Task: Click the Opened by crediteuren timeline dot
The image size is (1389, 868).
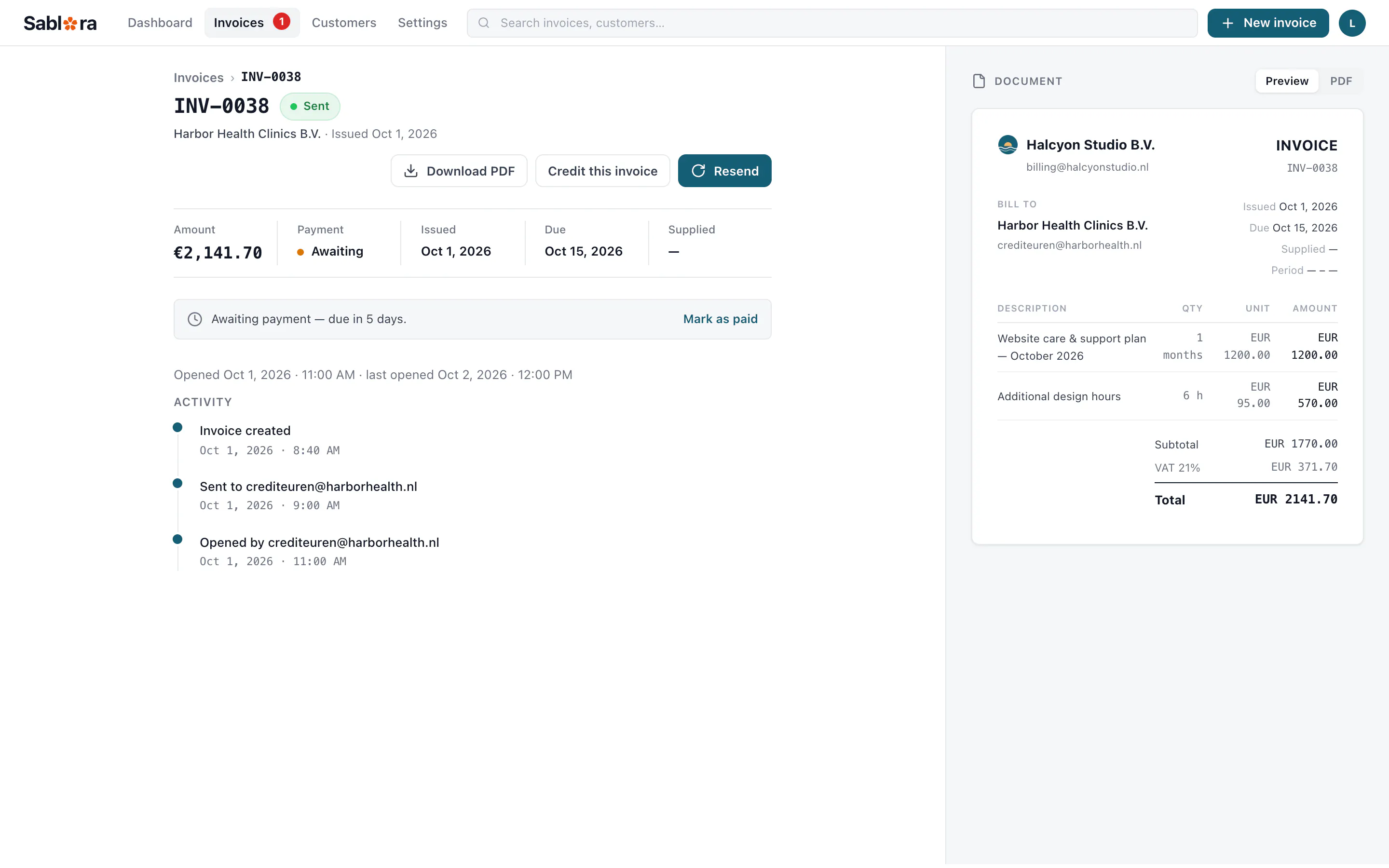Action: (177, 539)
